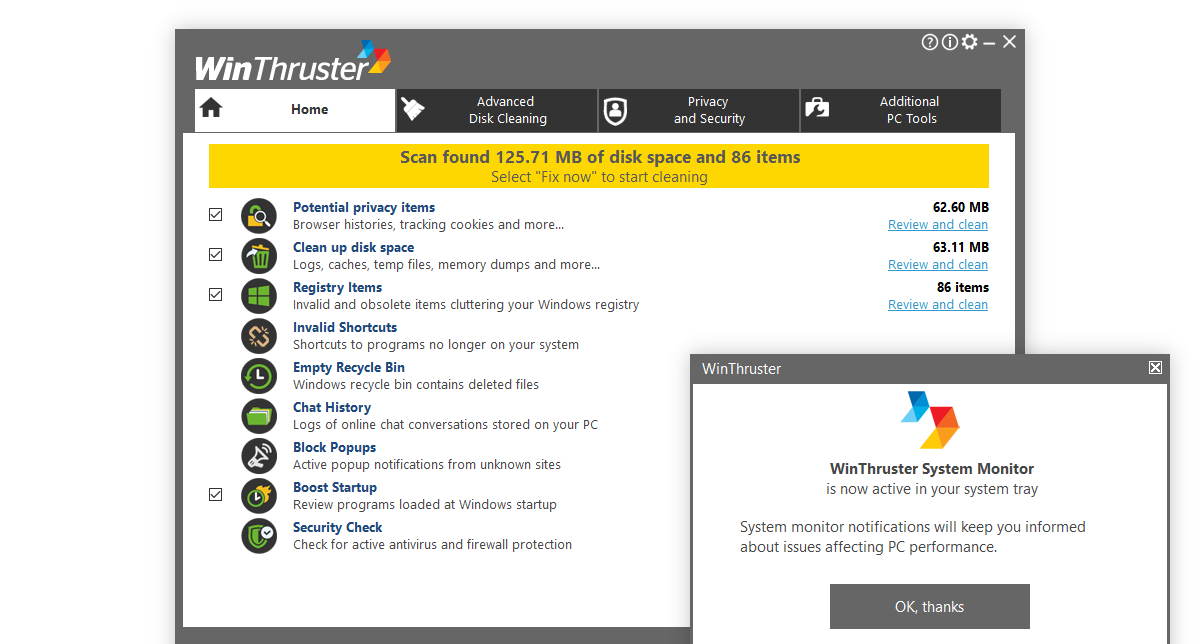Open help via the question mark icon
1200x644 pixels.
[x=930, y=42]
